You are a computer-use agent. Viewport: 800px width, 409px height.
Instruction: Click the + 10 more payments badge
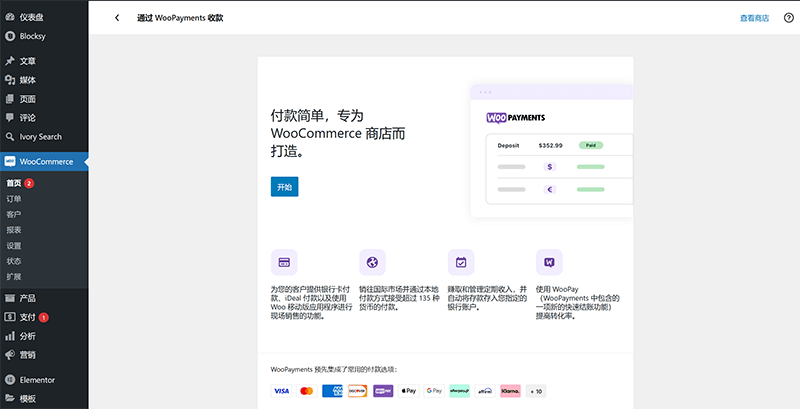click(536, 391)
